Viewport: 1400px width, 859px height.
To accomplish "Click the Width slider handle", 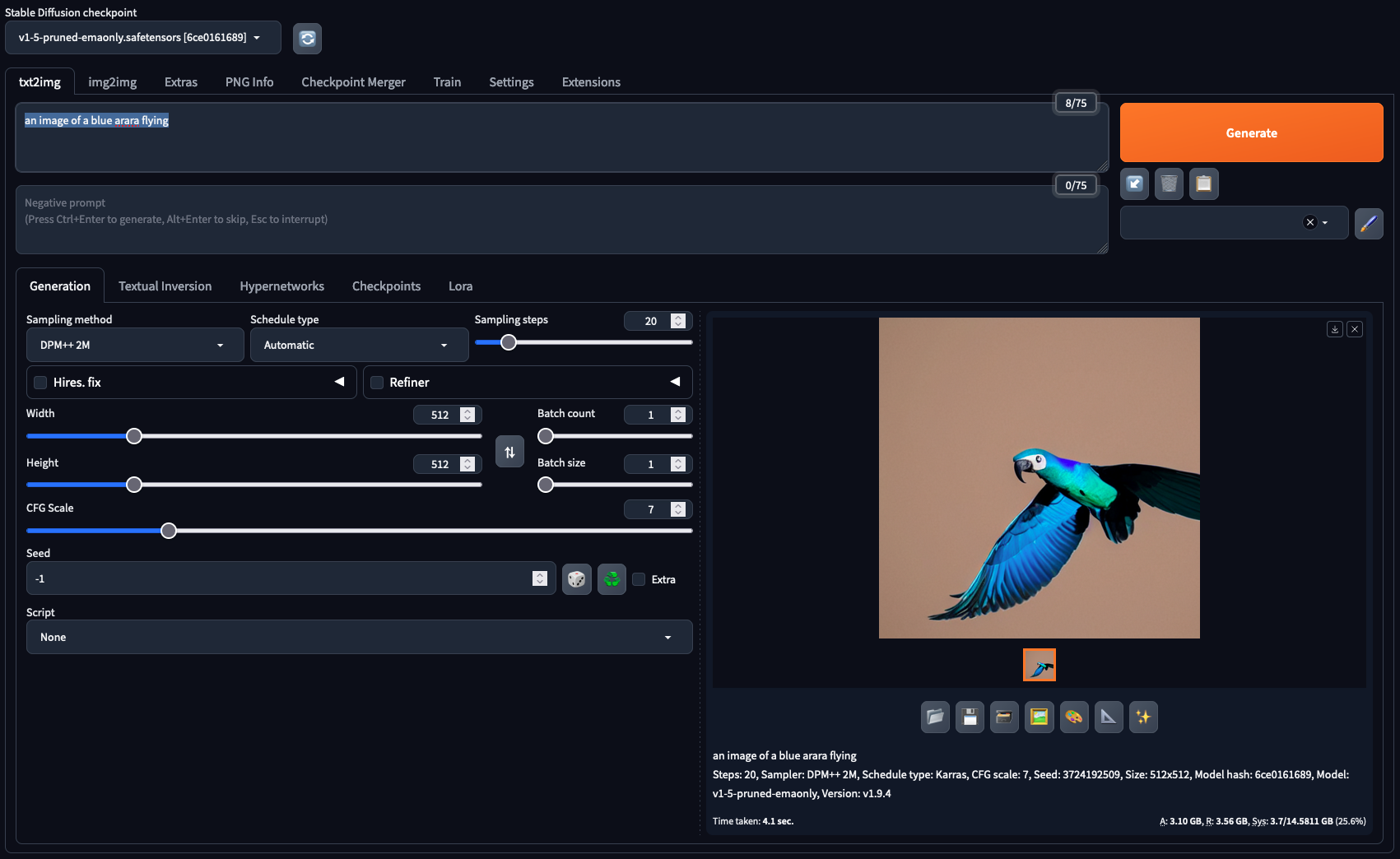I will click(134, 436).
